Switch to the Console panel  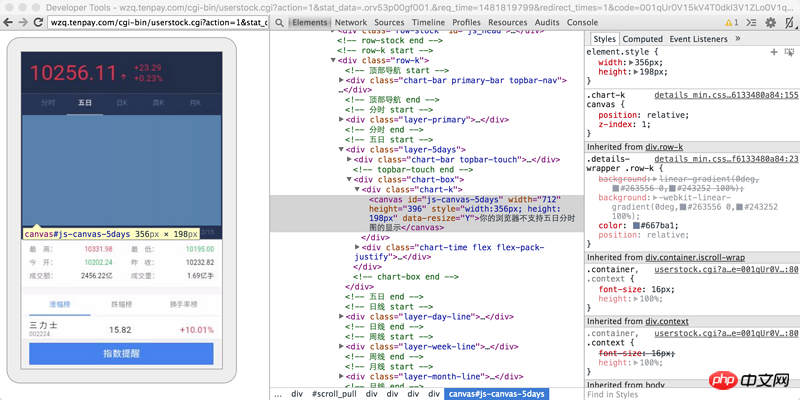(x=582, y=22)
